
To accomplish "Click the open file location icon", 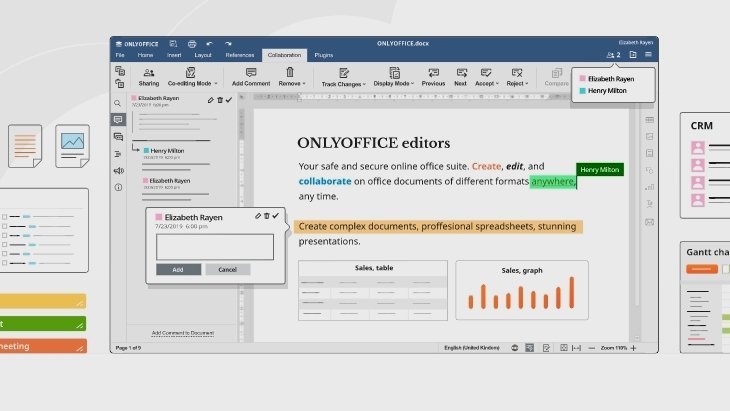I will pyautogui.click(x=633, y=54).
